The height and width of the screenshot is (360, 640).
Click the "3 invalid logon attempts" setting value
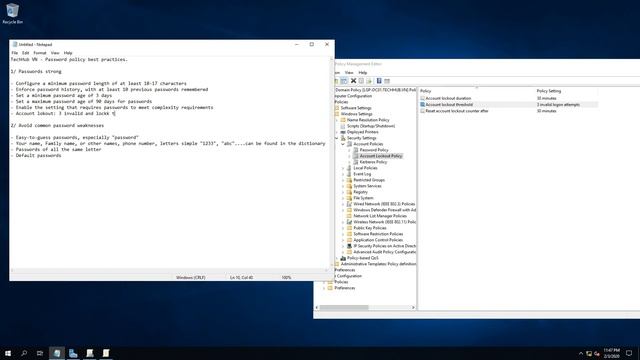pos(558,105)
